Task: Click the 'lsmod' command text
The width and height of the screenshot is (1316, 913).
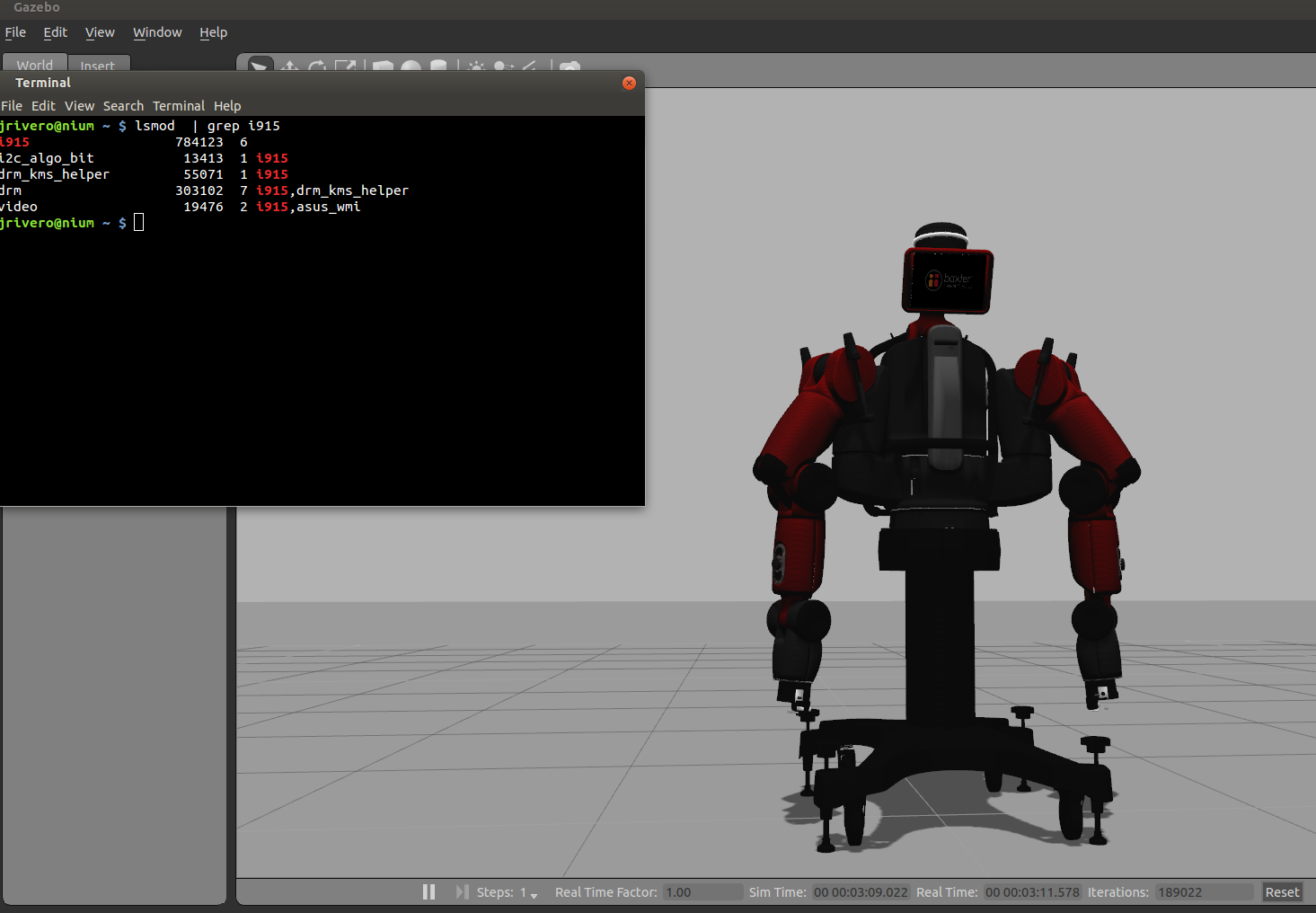Action: (x=155, y=126)
